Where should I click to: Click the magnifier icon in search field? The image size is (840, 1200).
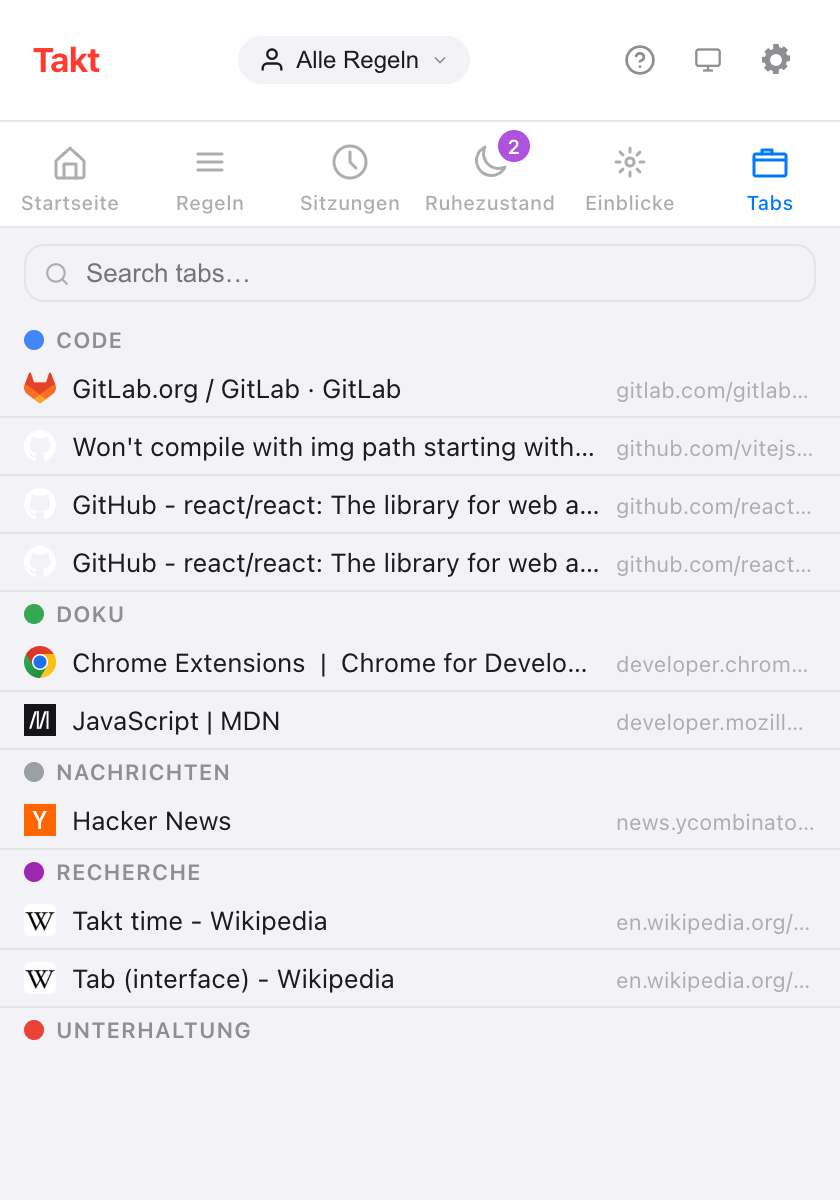click(57, 273)
